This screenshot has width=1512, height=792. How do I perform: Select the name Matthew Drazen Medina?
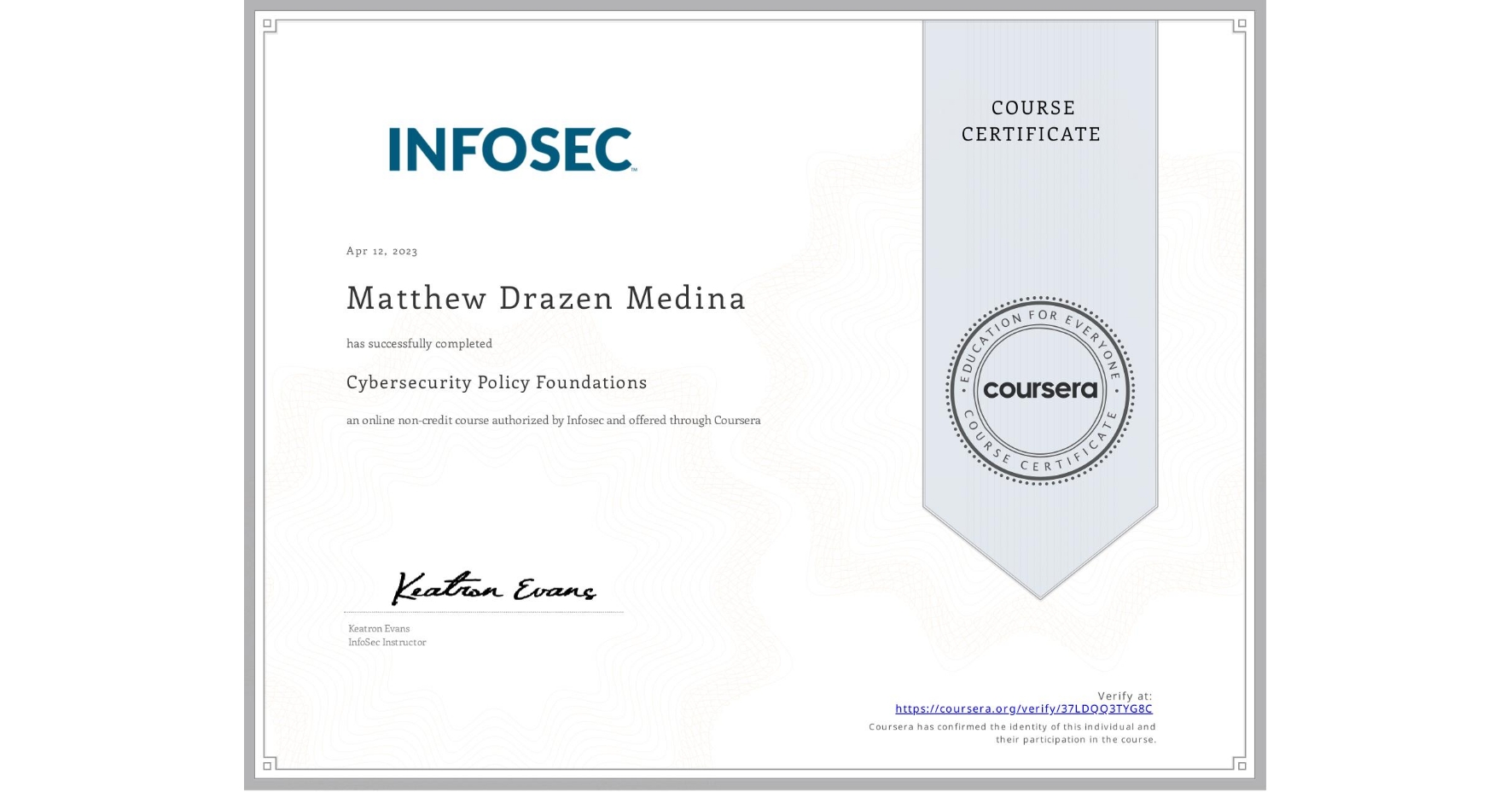(x=545, y=299)
